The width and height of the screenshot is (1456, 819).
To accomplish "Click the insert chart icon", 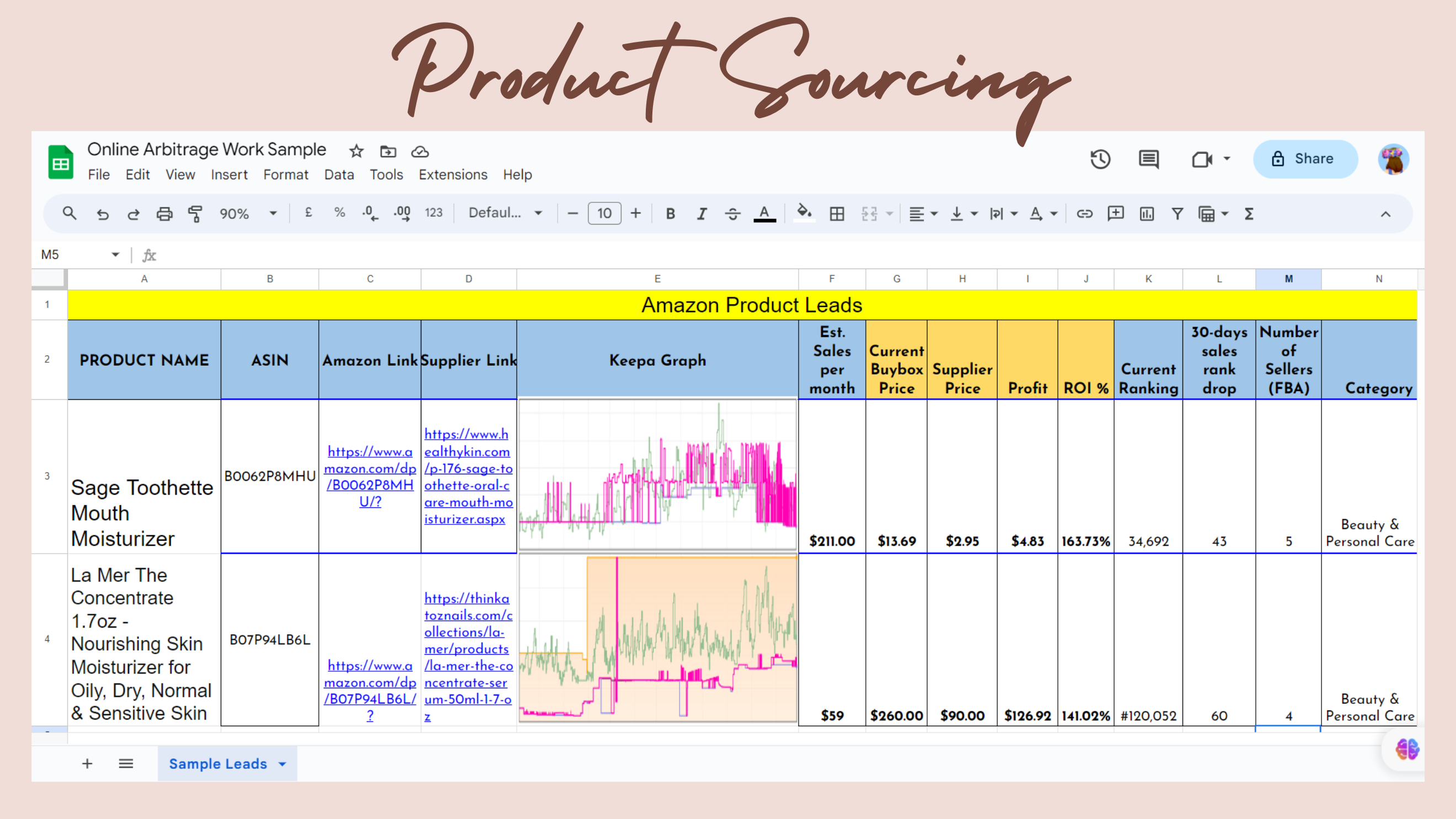I will click(1146, 213).
